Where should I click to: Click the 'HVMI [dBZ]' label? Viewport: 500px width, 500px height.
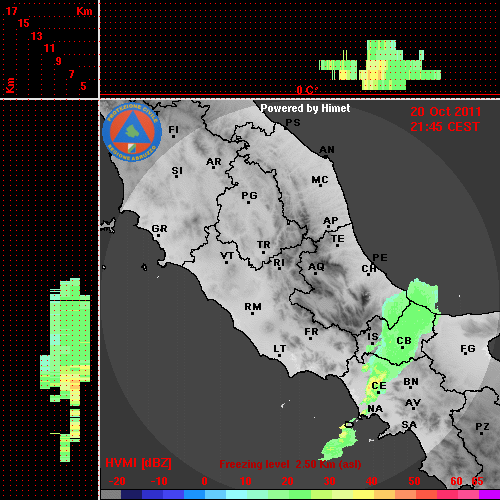click(x=138, y=463)
